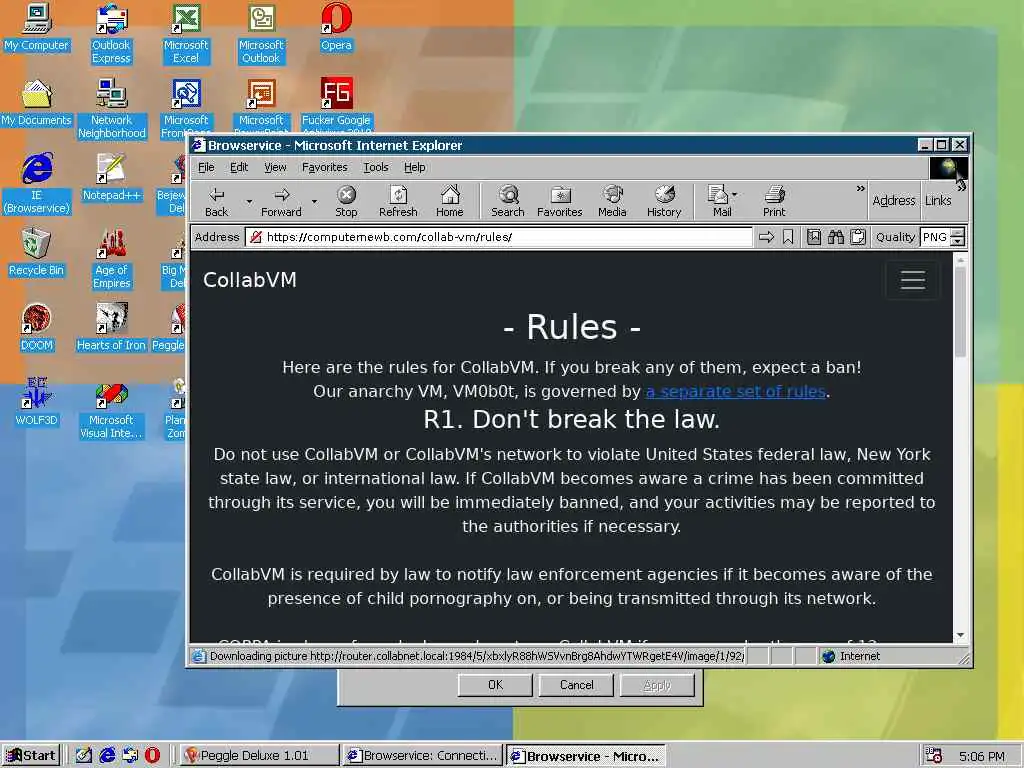Click the bookmark ribbon icon
The image size is (1024, 768).
point(788,237)
